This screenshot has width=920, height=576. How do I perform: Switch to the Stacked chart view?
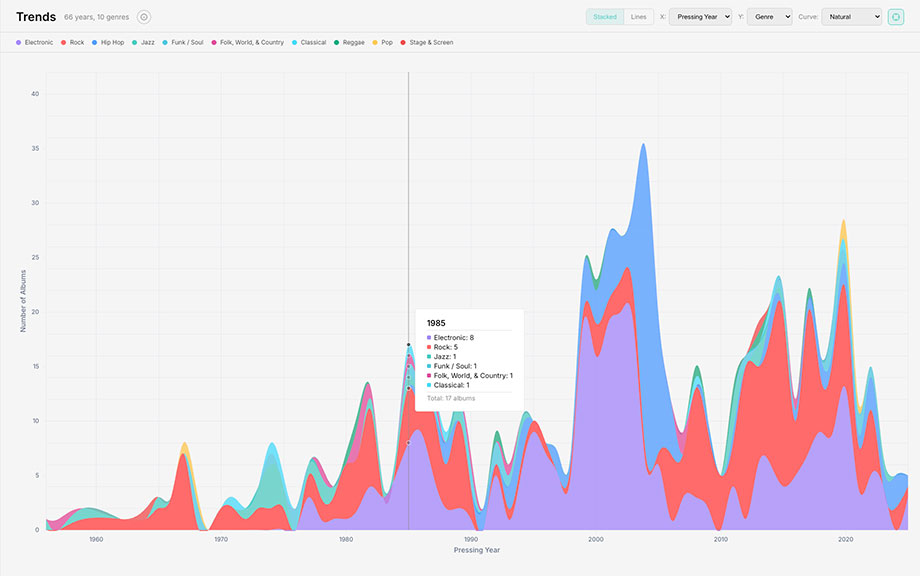[x=605, y=17]
